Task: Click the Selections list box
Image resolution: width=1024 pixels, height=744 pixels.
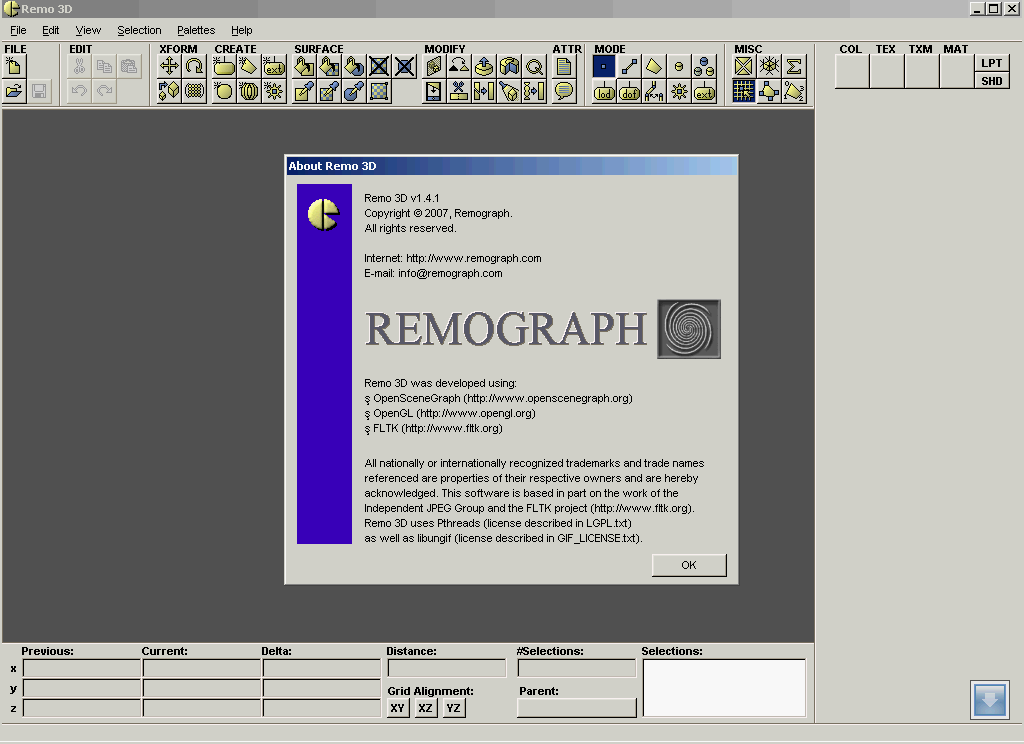Action: [724, 688]
